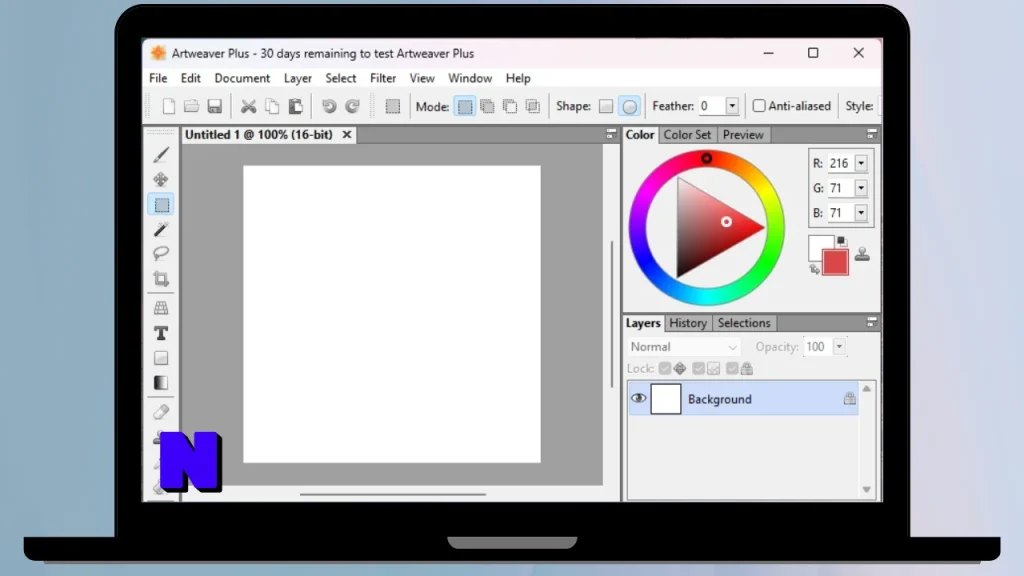The image size is (1024, 576).
Task: Open the Edit menu
Action: (x=191, y=78)
